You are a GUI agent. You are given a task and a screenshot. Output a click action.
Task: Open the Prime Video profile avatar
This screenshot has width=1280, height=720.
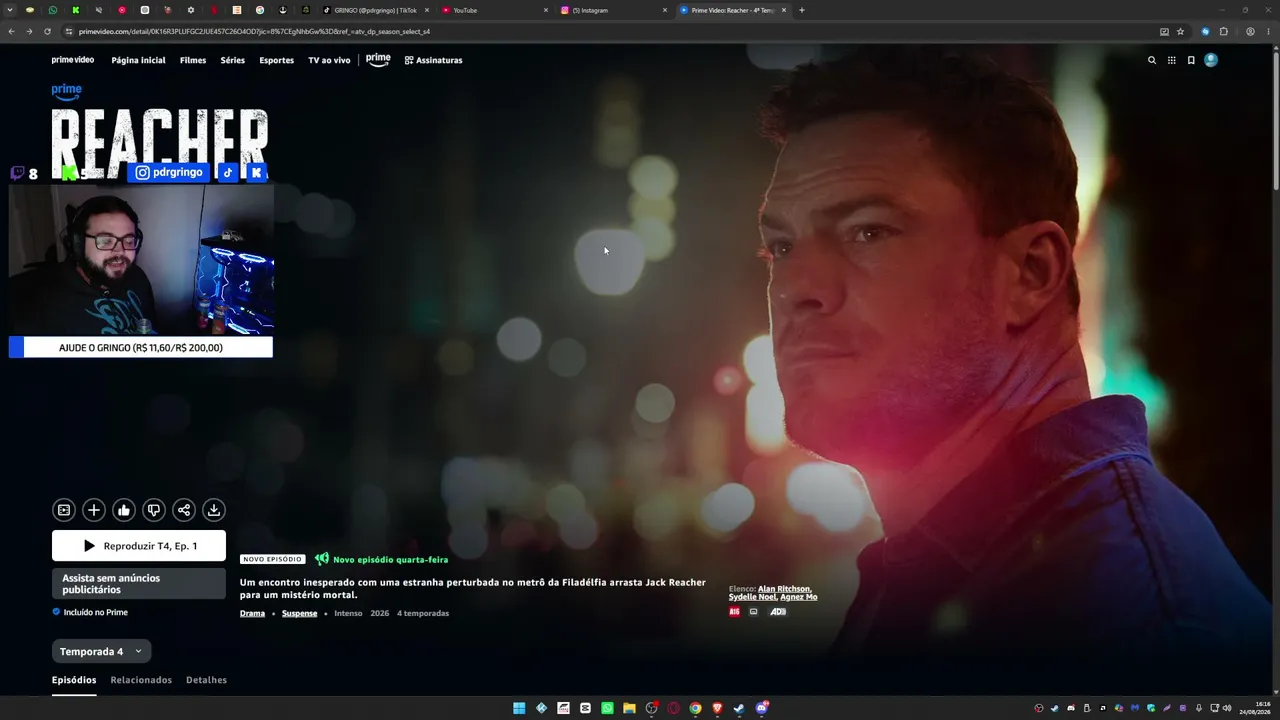(1211, 60)
